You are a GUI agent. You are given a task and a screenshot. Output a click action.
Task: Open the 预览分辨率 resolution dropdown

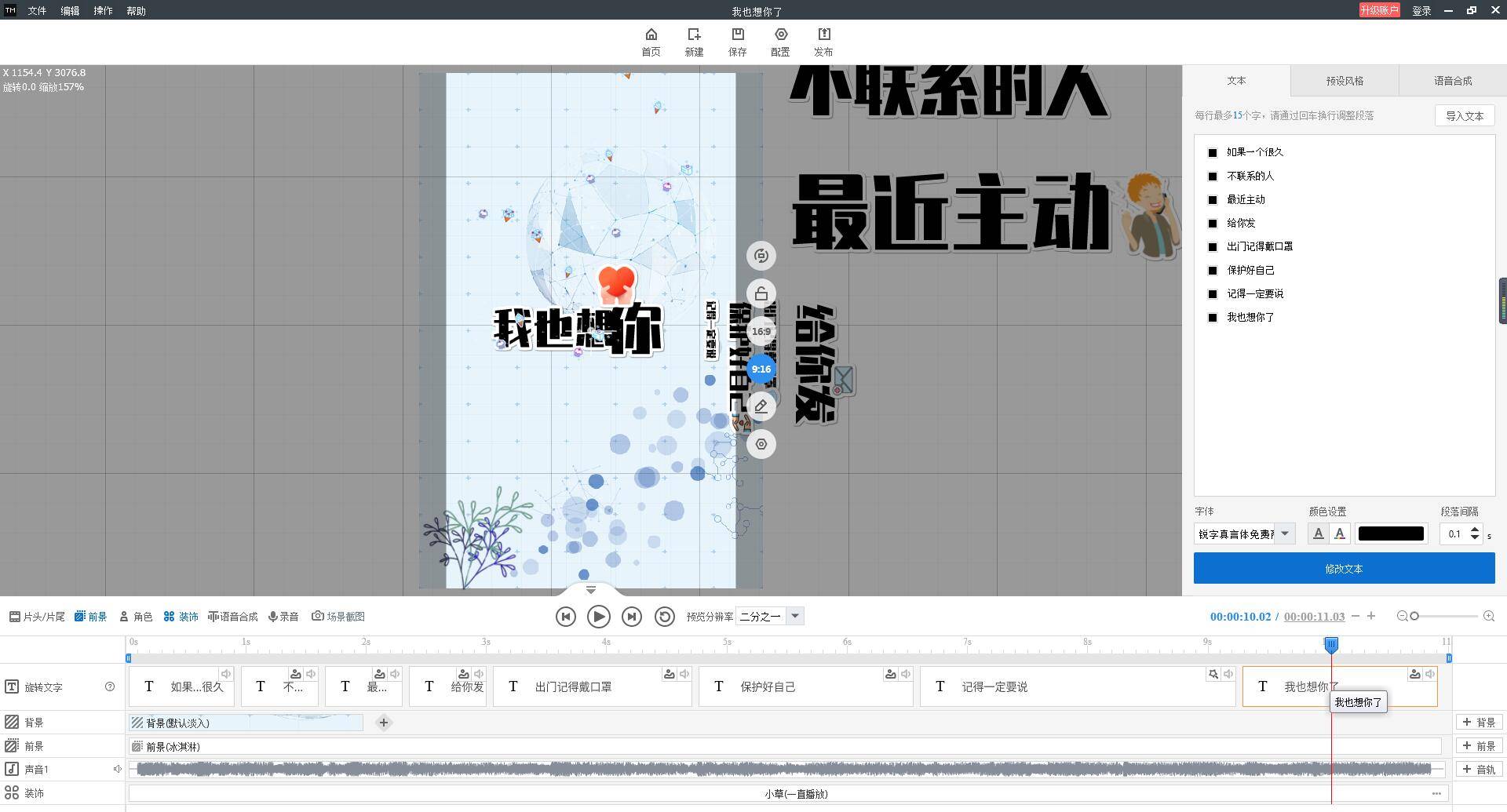(x=795, y=616)
